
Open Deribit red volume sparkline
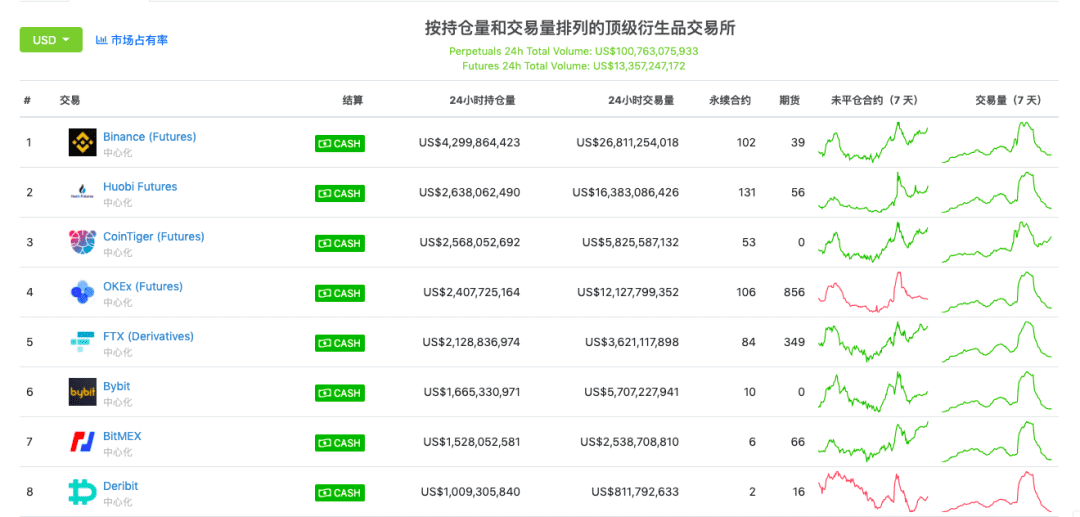click(x=997, y=492)
